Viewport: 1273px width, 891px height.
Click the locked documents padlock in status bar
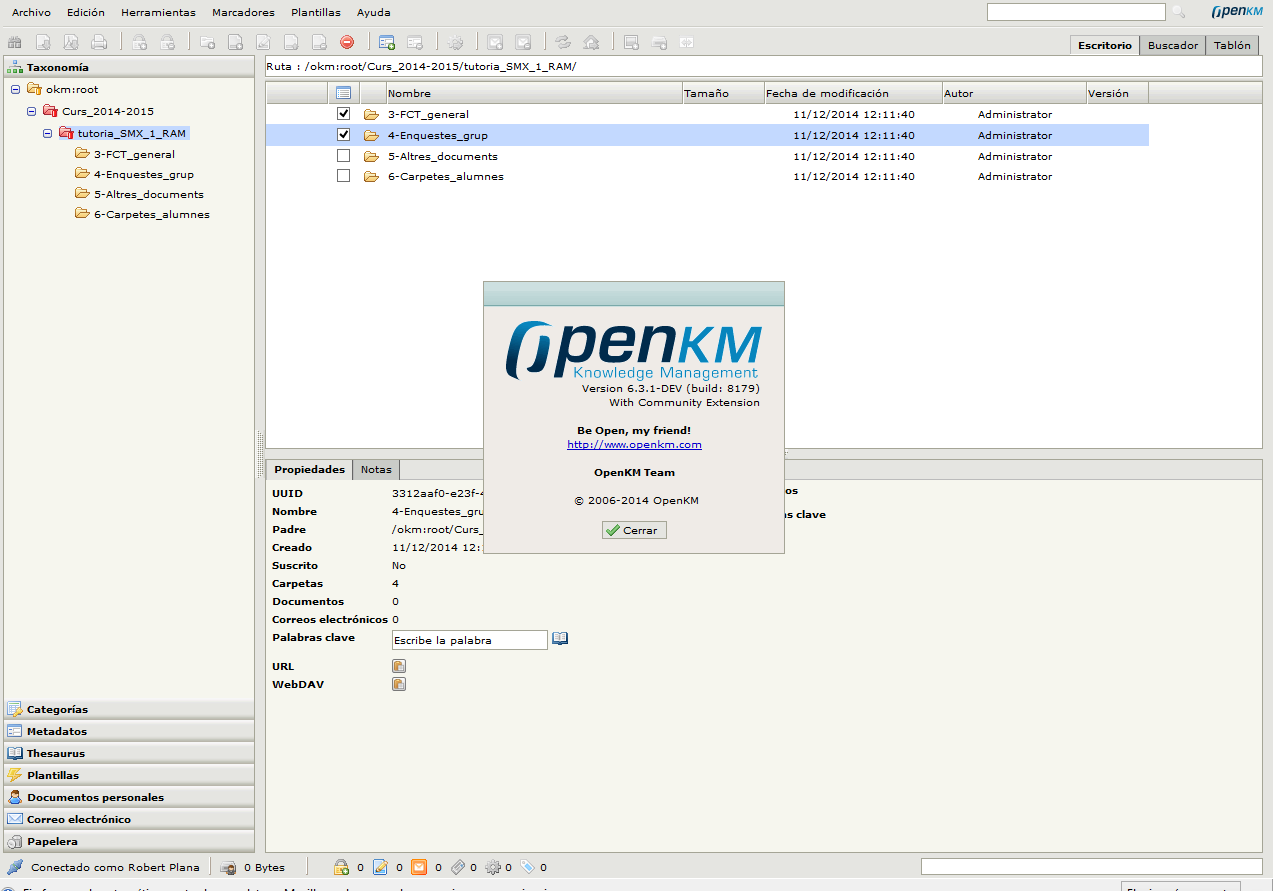(x=341, y=867)
